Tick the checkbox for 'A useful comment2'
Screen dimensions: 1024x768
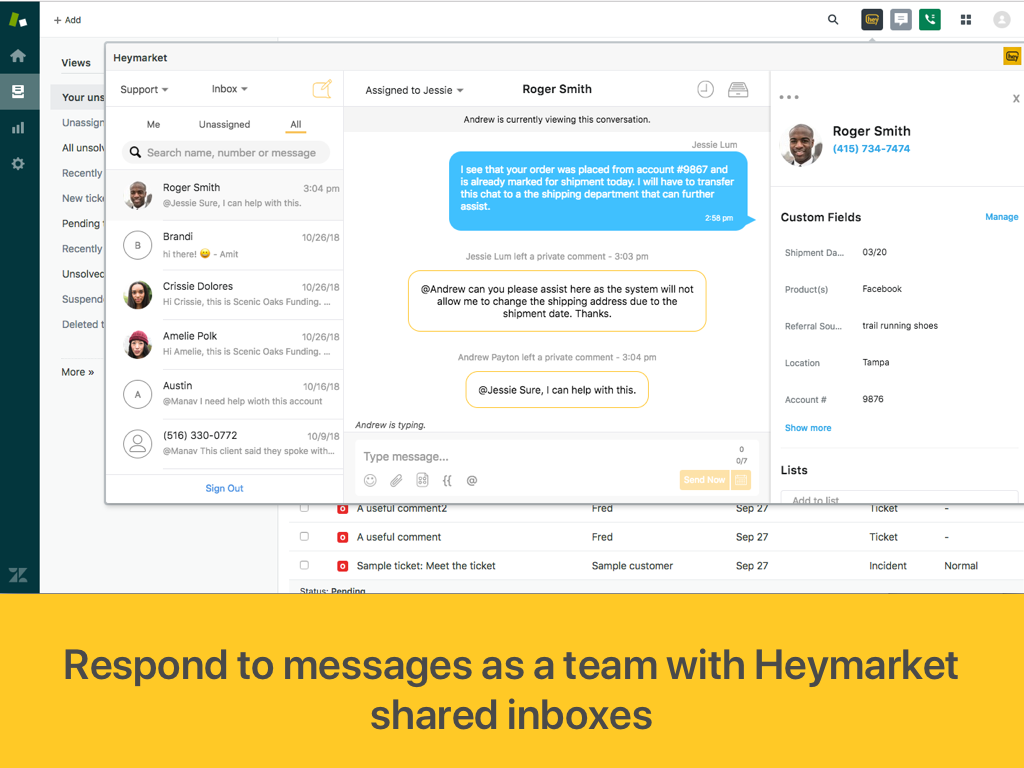pos(305,508)
